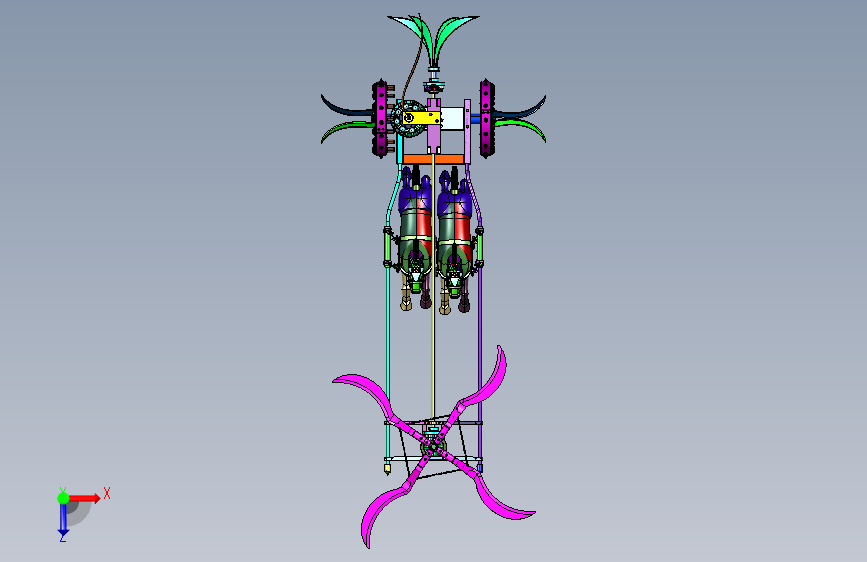Image resolution: width=867 pixels, height=562 pixels.
Task: Select the left green damper cylinder
Action: click(x=388, y=247)
